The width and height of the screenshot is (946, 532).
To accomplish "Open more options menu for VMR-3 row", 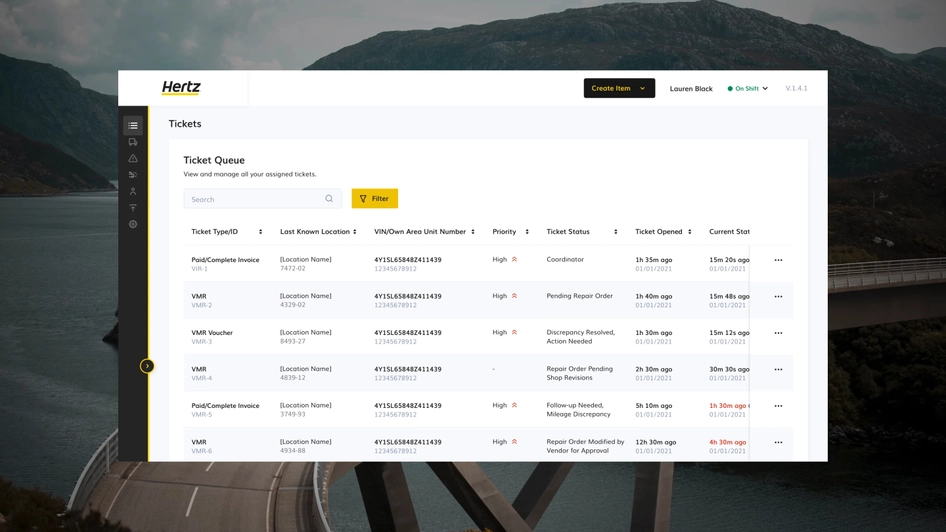I will tap(778, 333).
